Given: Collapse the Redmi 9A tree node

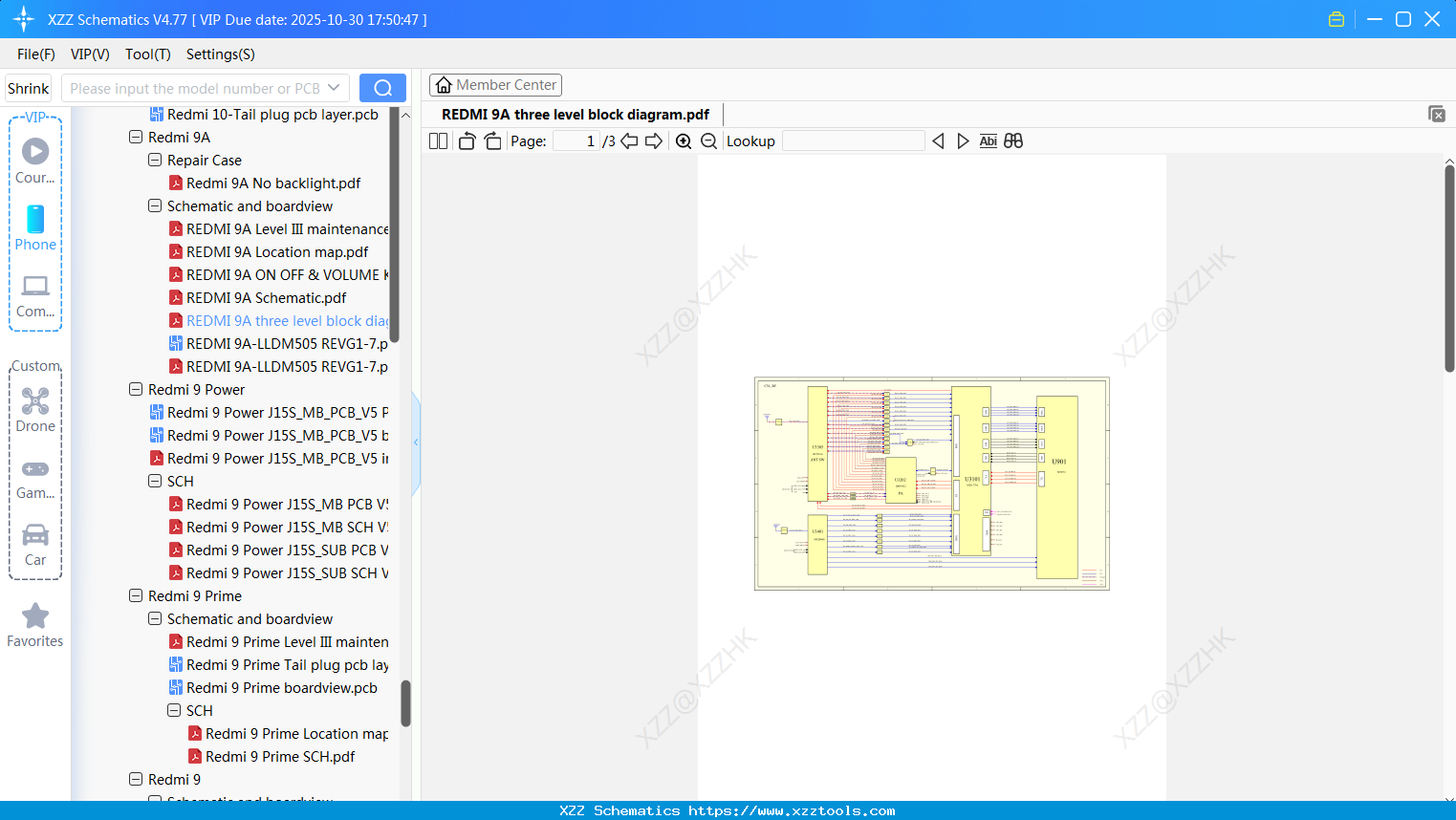Looking at the screenshot, I should coord(135,137).
